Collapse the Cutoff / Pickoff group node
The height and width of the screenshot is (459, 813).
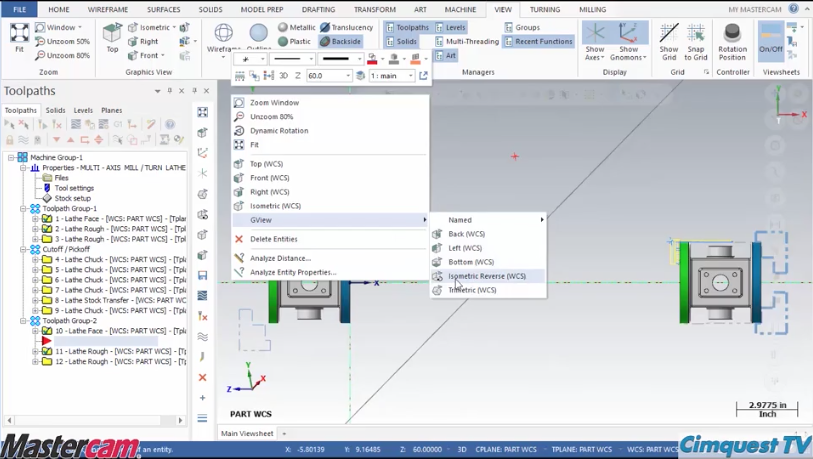23,249
